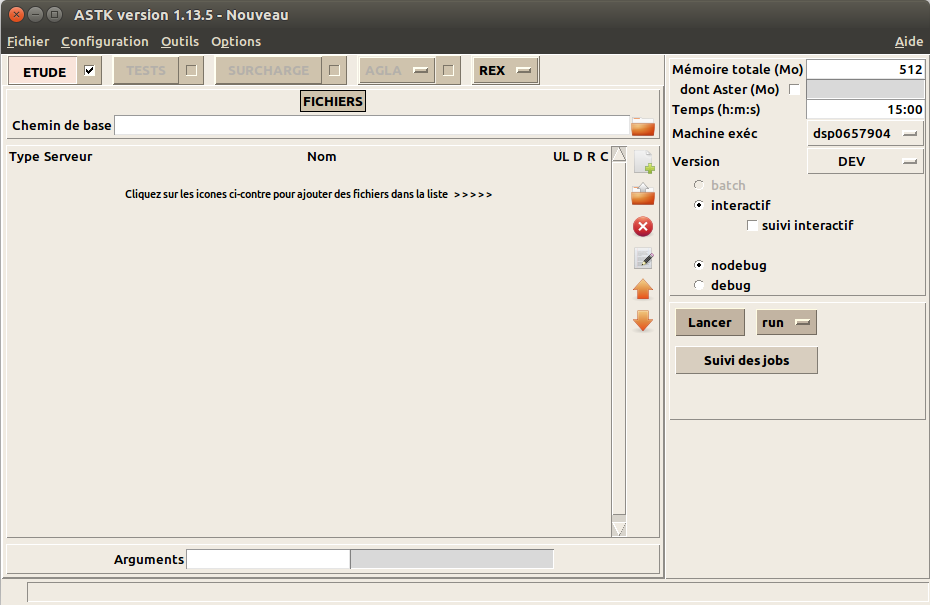This screenshot has width=930, height=605.
Task: Click the open file folder icon in file list
Action: [643, 194]
